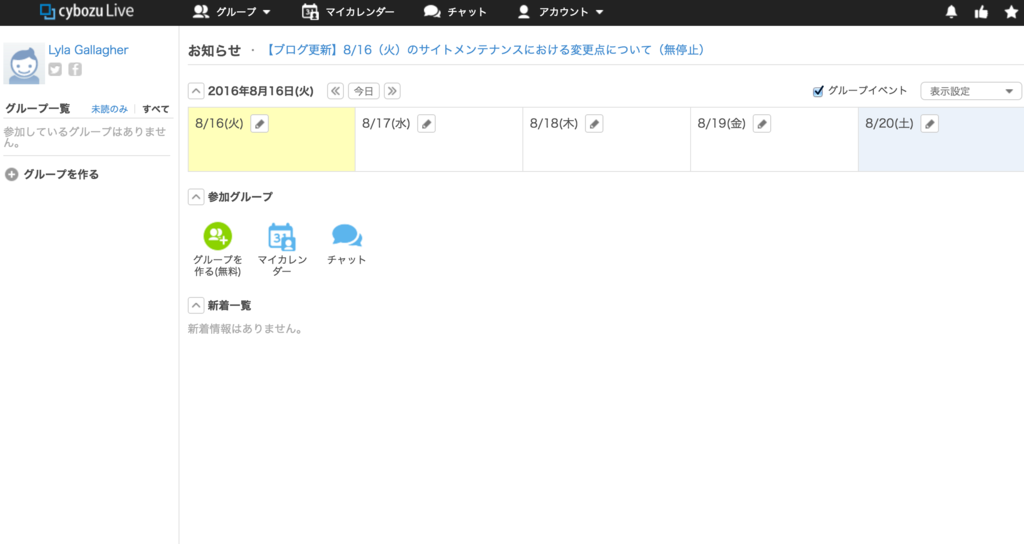Screen dimensions: 1024x544
Task: Open the チャット top menu item
Action: point(455,12)
